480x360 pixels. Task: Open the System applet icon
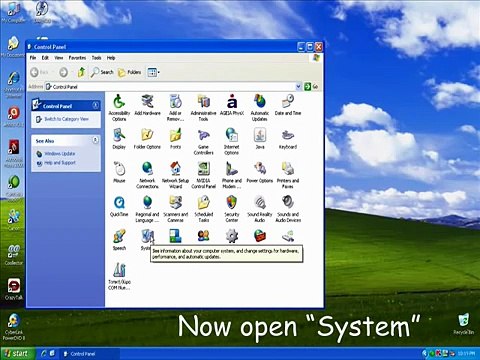[147, 237]
